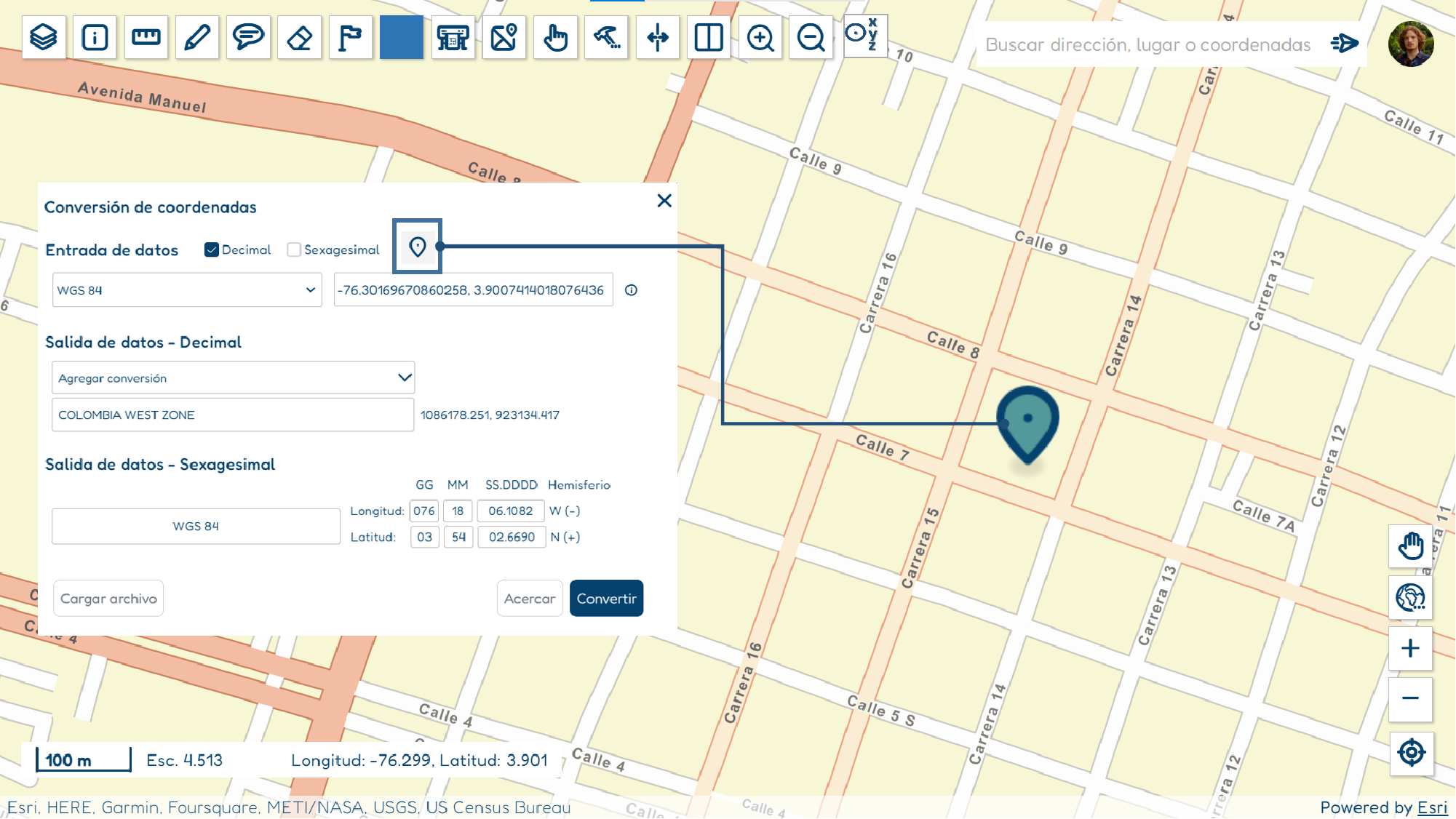Open the Esri link in attribution

click(x=1433, y=807)
